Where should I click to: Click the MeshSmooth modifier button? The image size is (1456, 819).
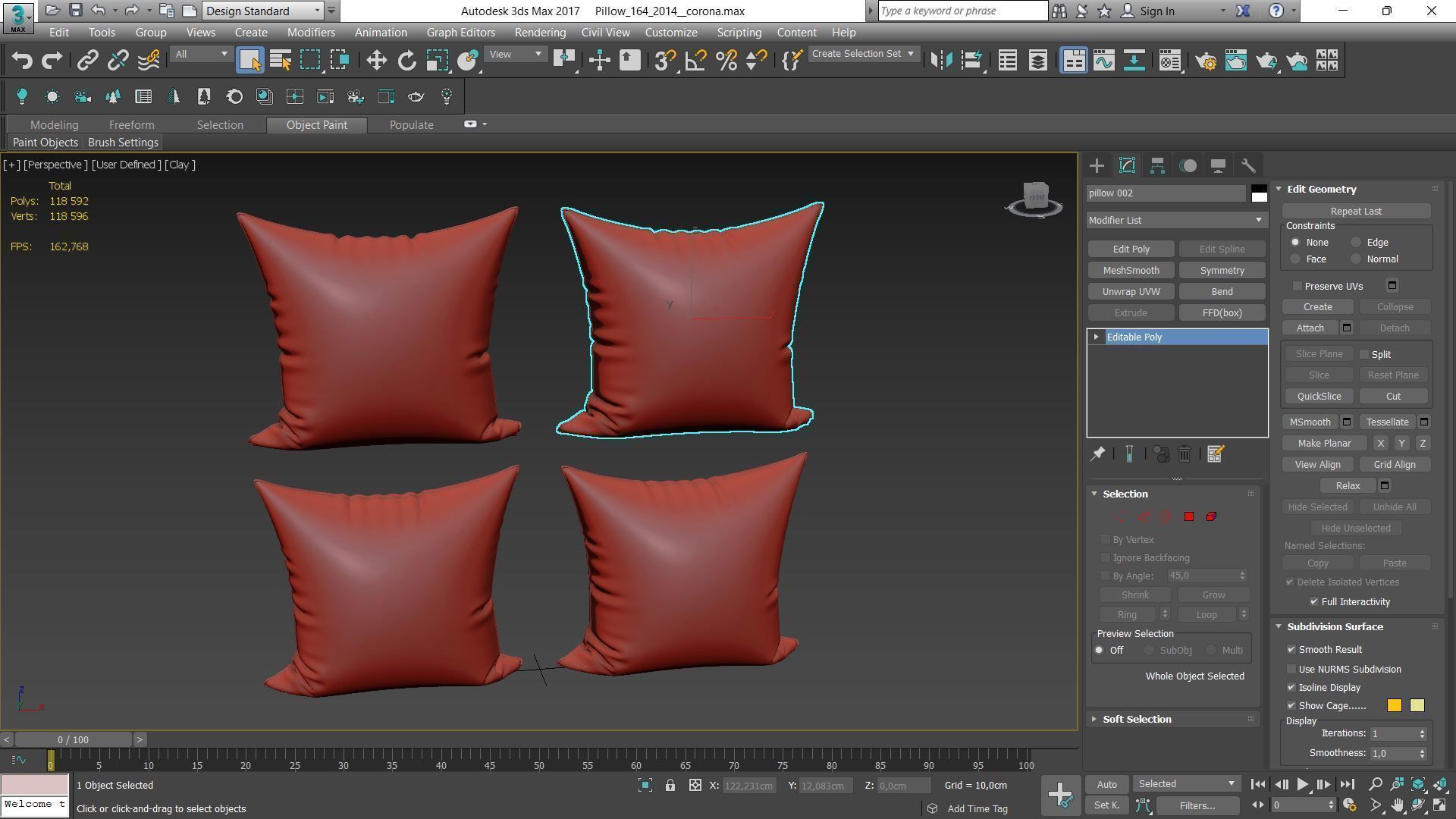[1131, 271]
